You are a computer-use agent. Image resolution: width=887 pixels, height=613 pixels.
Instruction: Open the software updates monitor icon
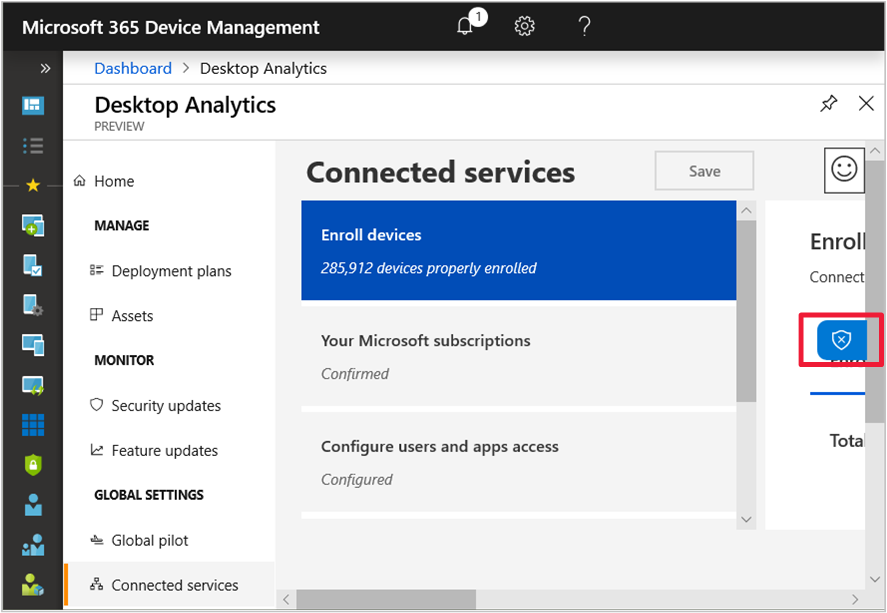pyautogui.click(x=33, y=385)
